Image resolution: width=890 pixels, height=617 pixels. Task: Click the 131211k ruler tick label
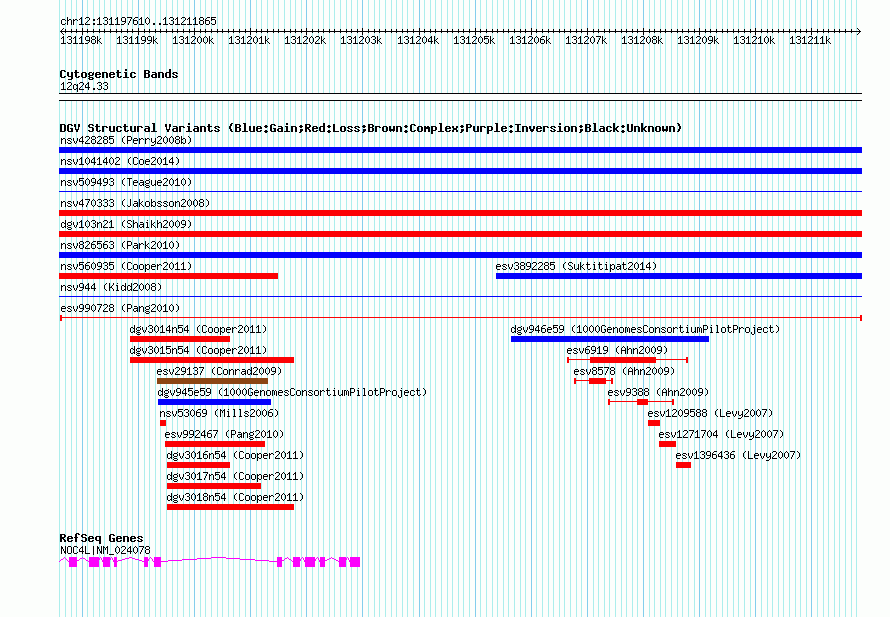(810, 40)
